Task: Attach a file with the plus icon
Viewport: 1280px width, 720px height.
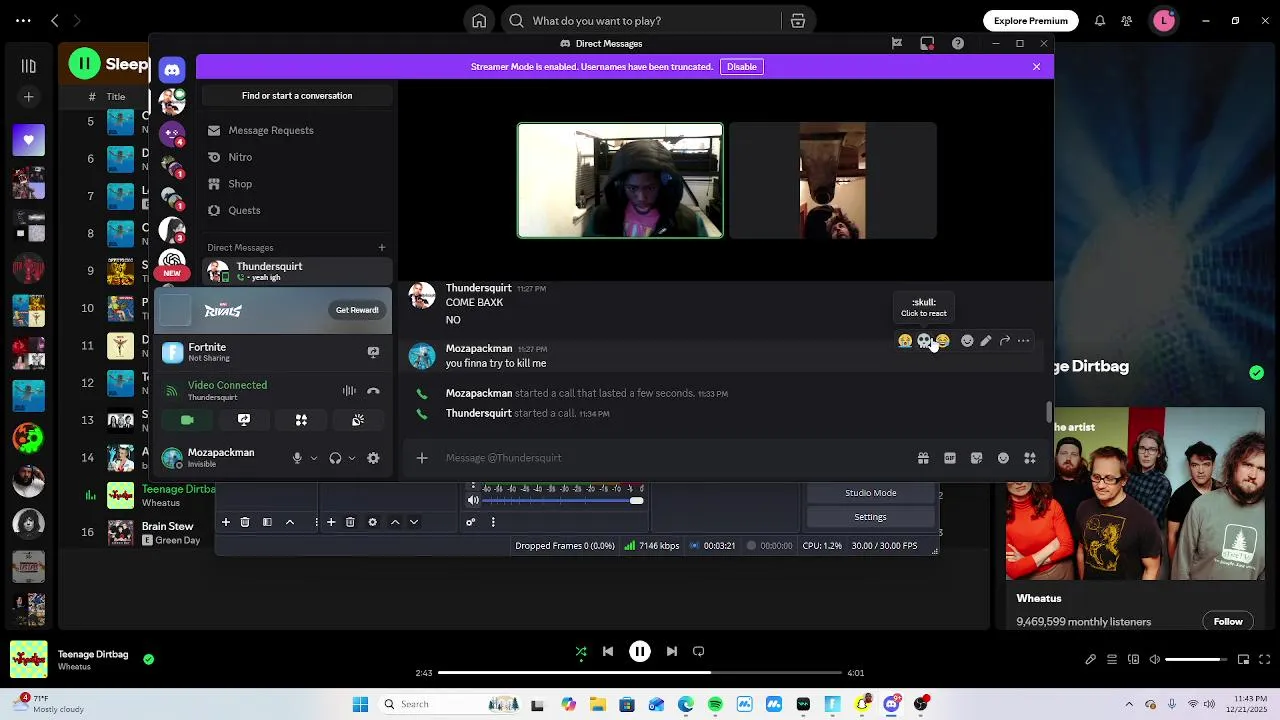Action: (422, 458)
